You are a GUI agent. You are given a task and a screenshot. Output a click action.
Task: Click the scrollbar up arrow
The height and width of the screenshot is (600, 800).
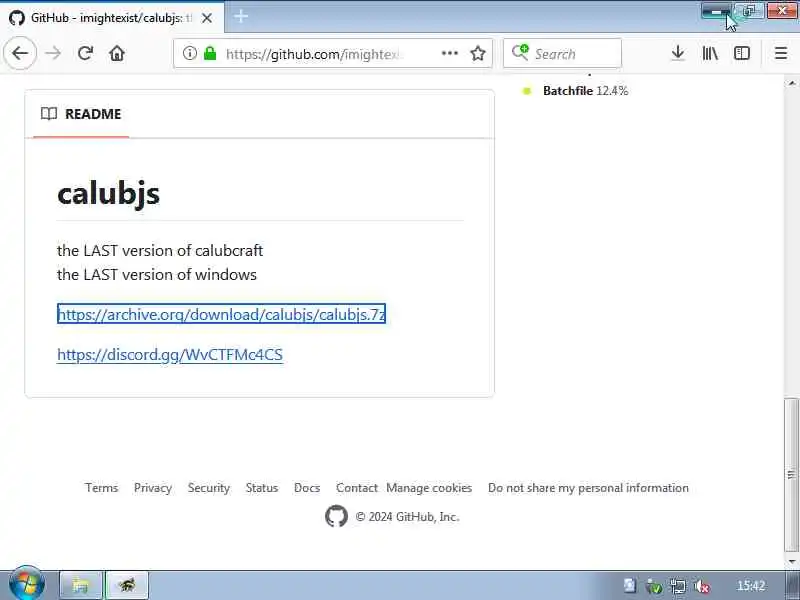(x=791, y=82)
